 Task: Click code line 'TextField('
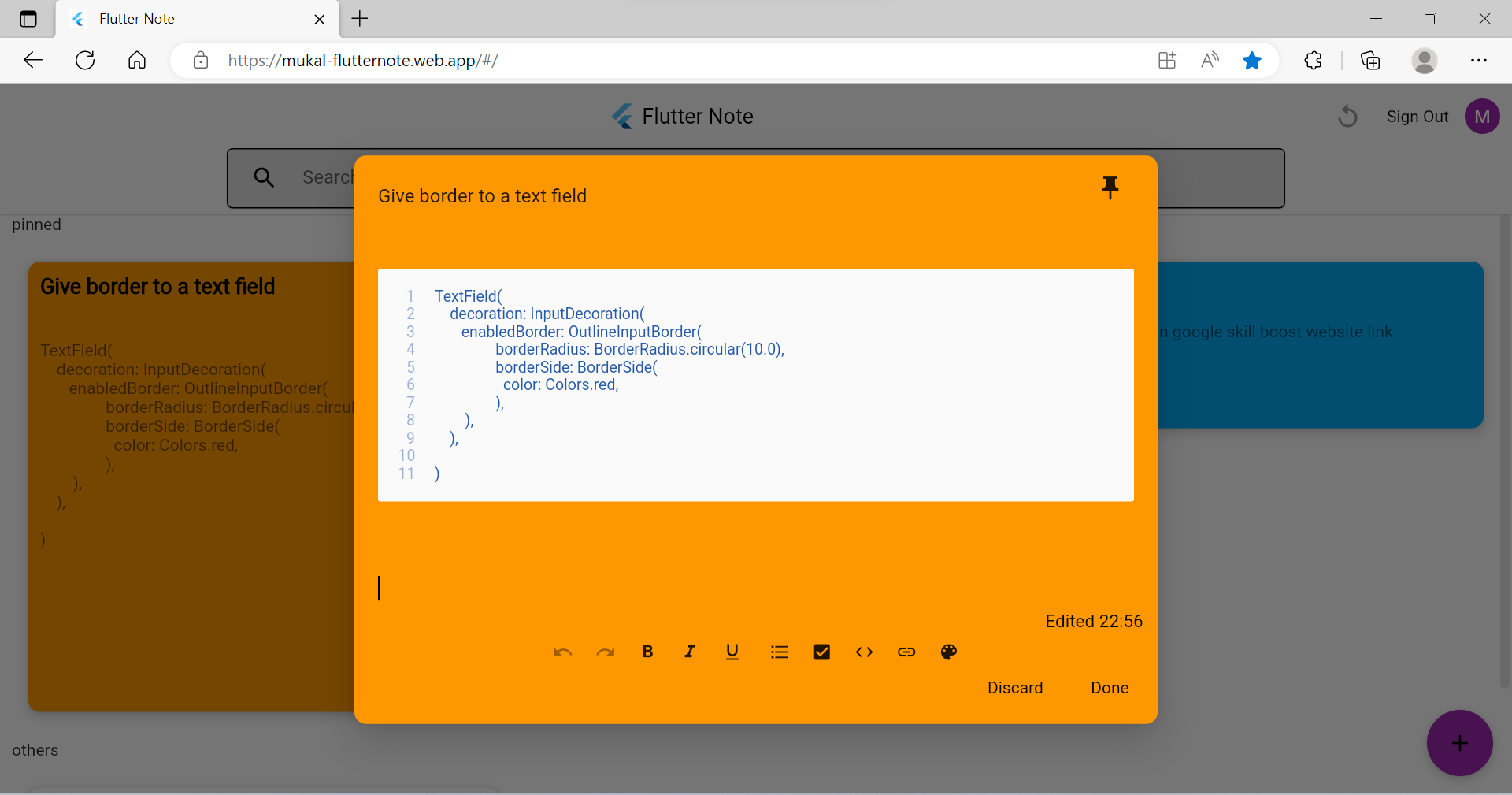469,296
